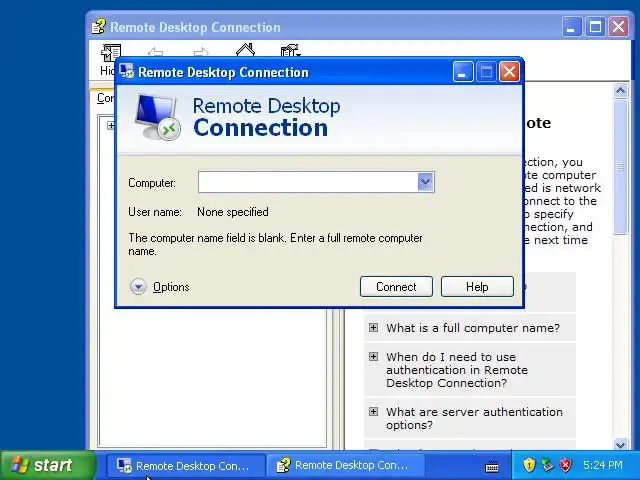Click the help window title bar icon

click(x=98, y=27)
